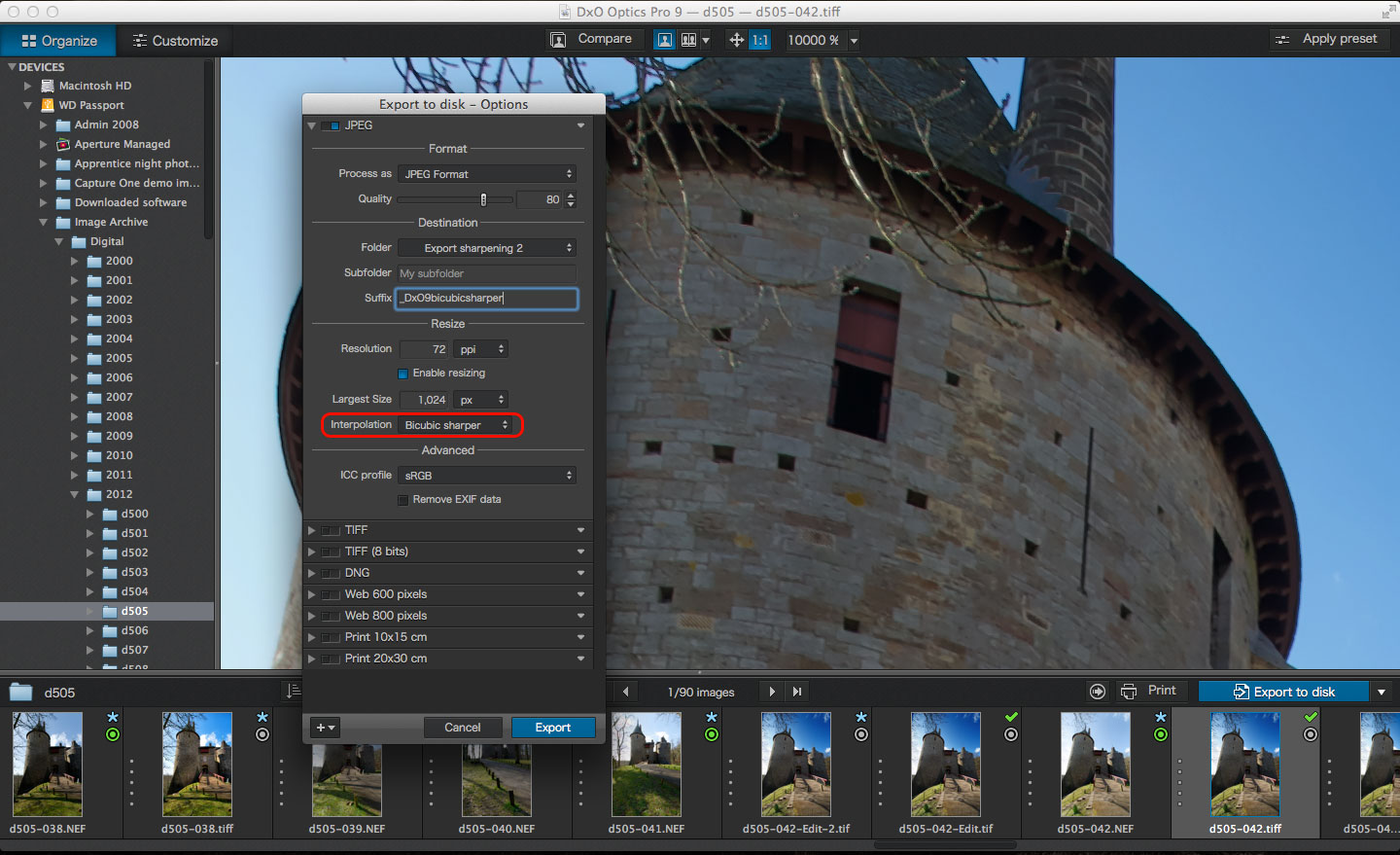Click the Quality value stepper arrows

coord(571,199)
